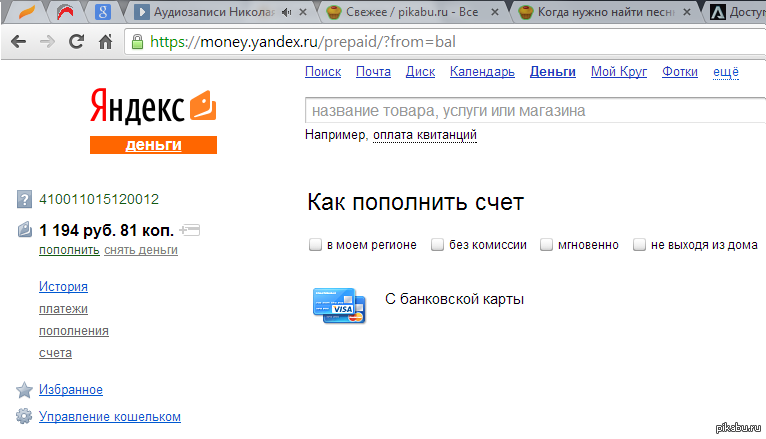This screenshot has width=766, height=439.
Task: Open the 'пополнения' link
Action: 74,331
